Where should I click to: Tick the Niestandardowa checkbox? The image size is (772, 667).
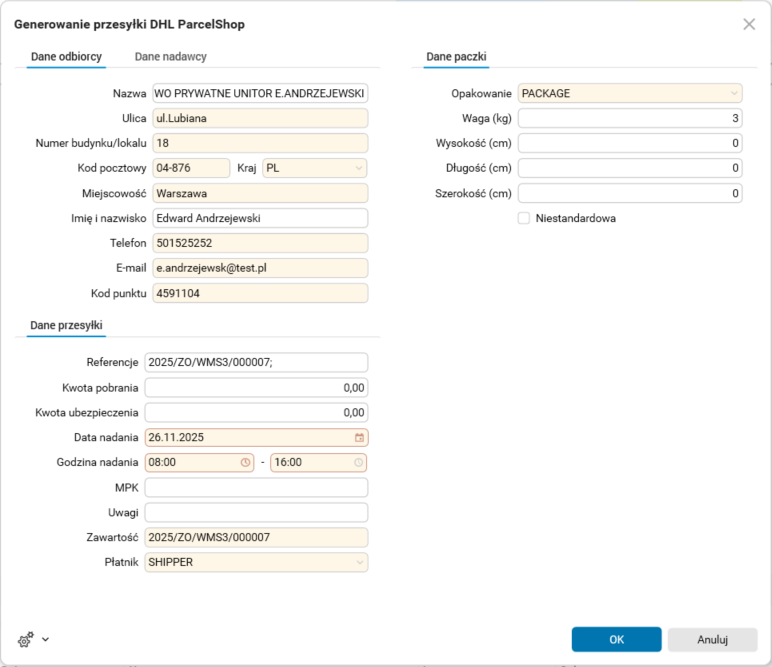(524, 218)
